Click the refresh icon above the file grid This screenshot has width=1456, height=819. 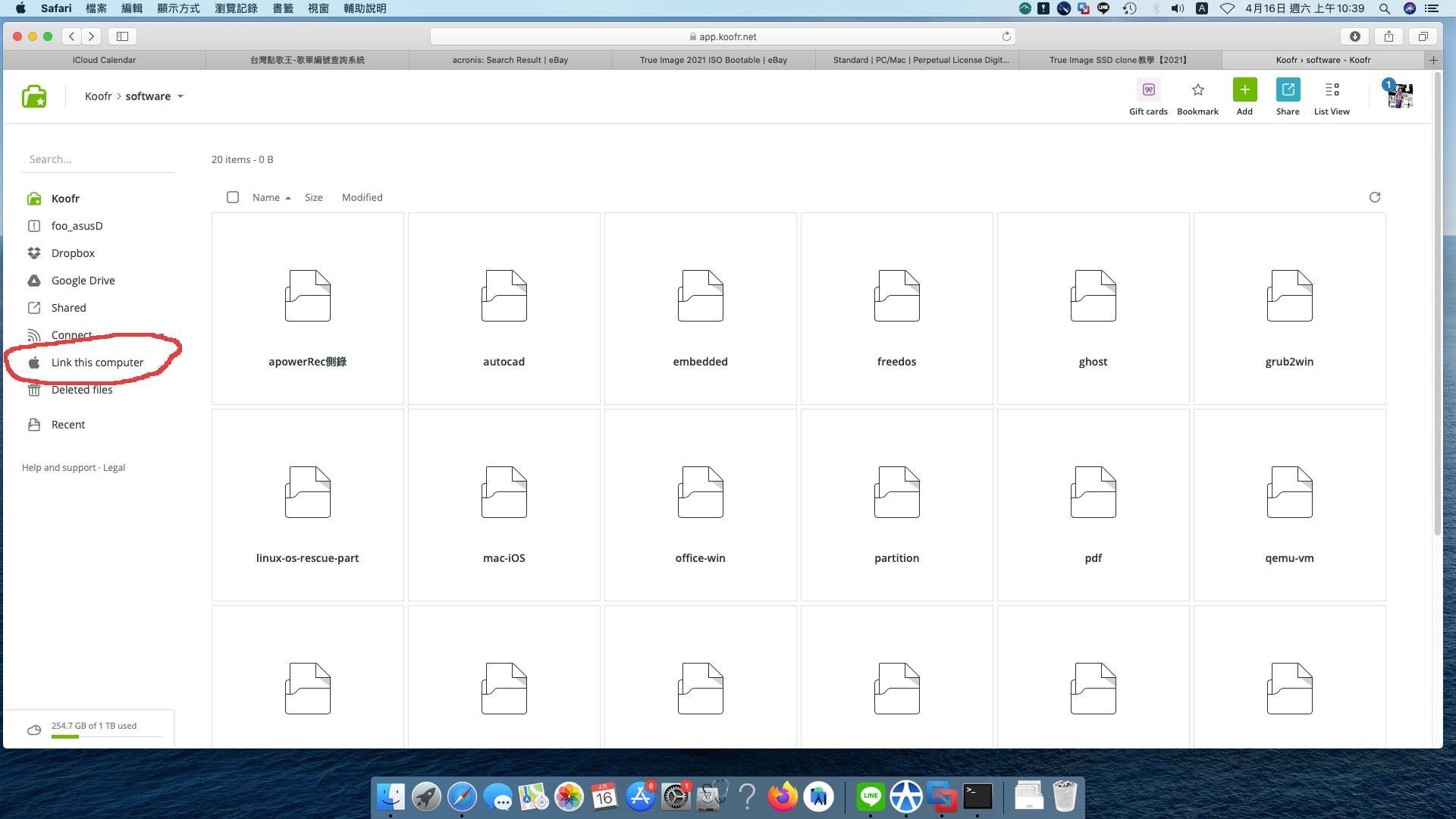point(1374,197)
